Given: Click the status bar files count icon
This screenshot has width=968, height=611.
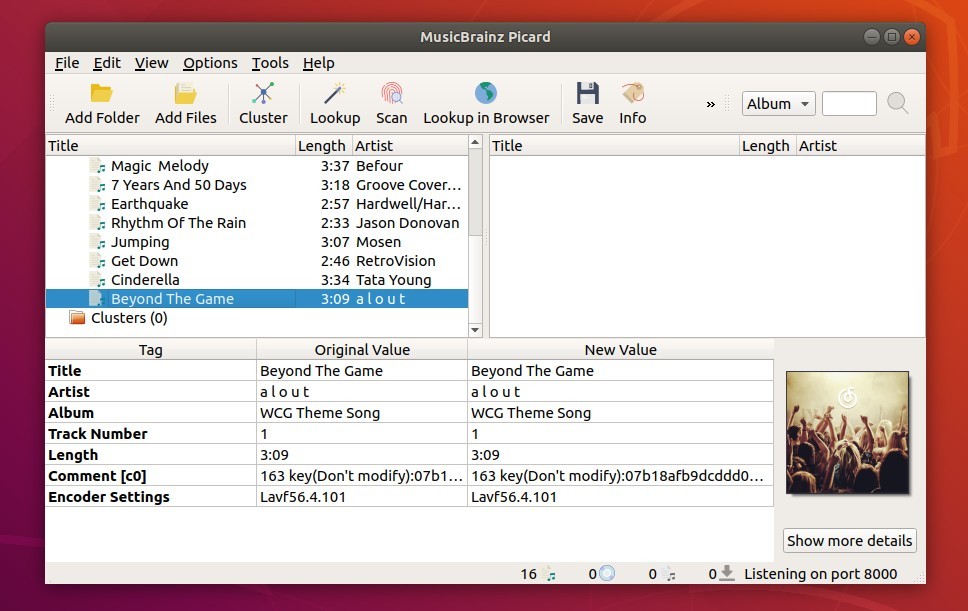Looking at the screenshot, I should [549, 574].
